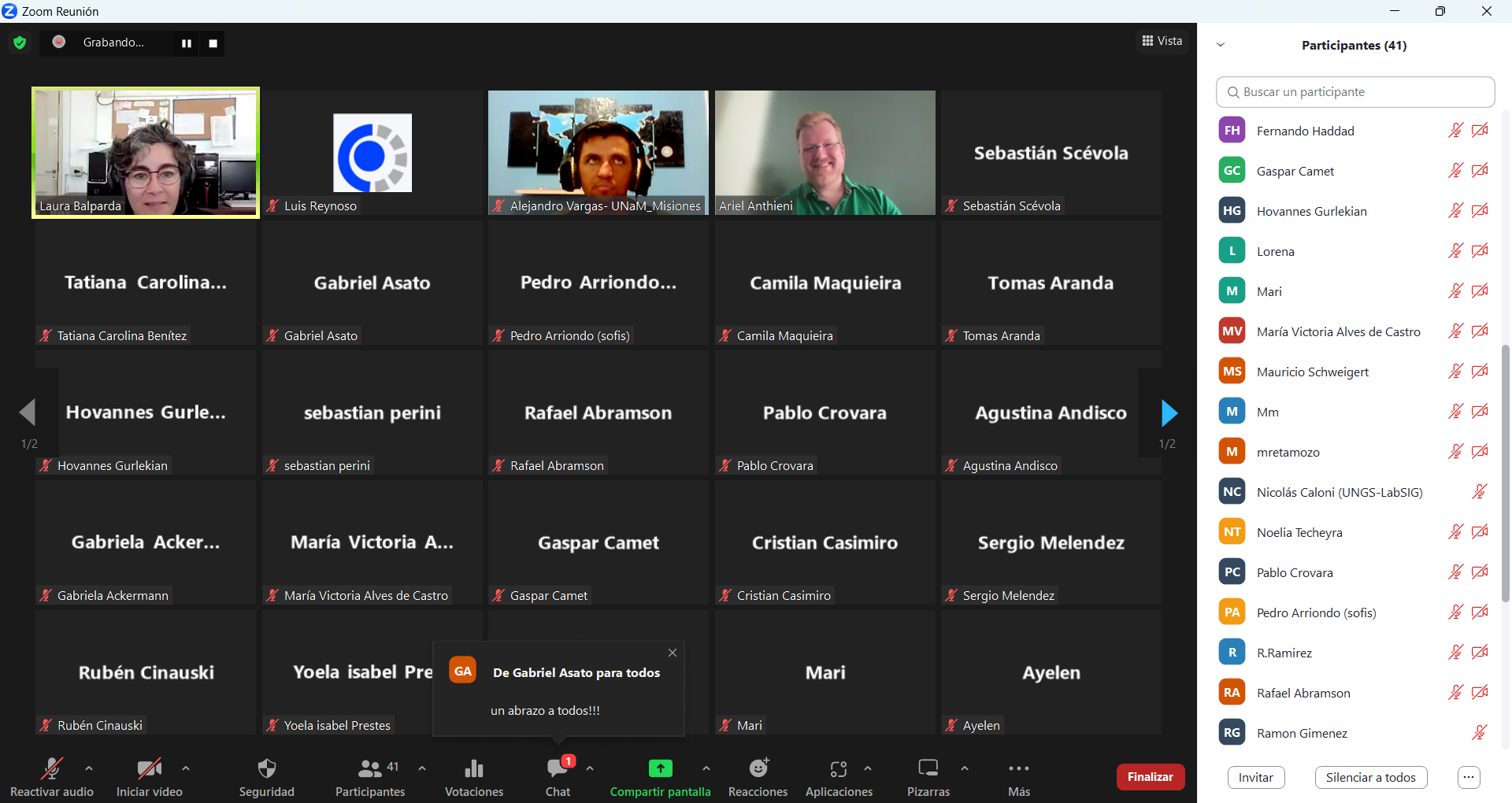Open Votaciones polls icon
Screen dimensions: 1512x803
pos(474,768)
